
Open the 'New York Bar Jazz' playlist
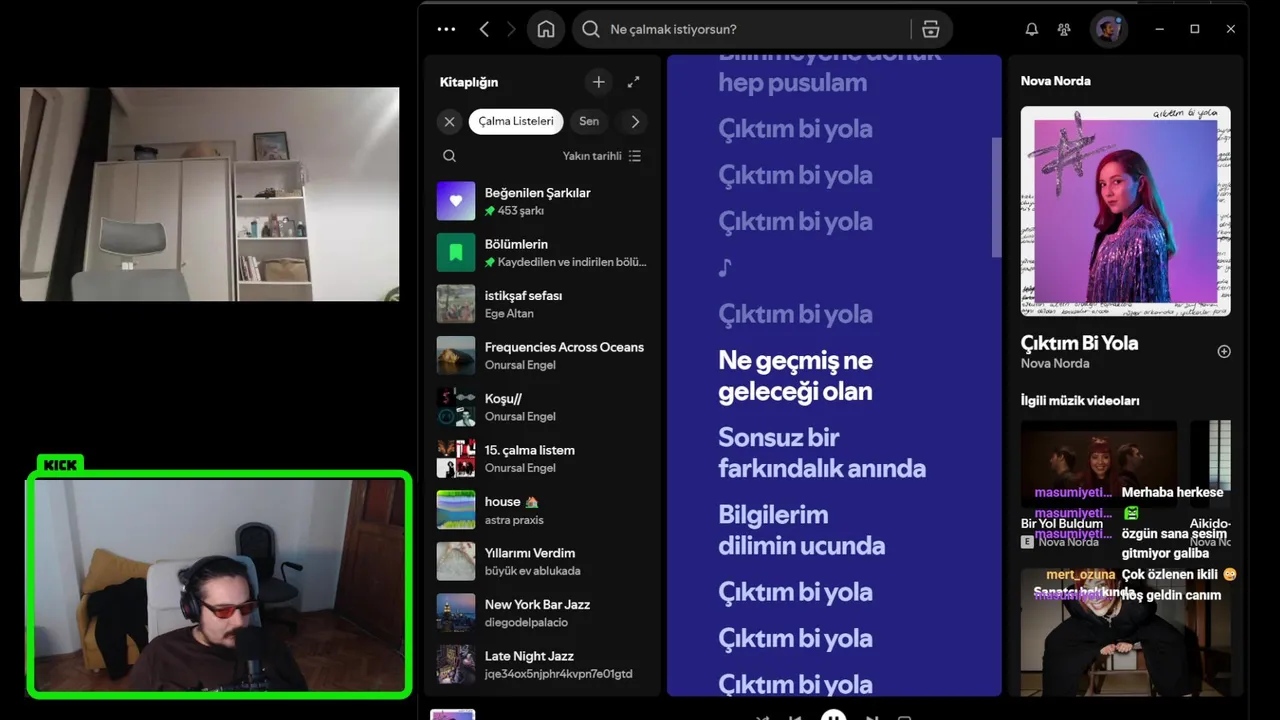pyautogui.click(x=542, y=613)
